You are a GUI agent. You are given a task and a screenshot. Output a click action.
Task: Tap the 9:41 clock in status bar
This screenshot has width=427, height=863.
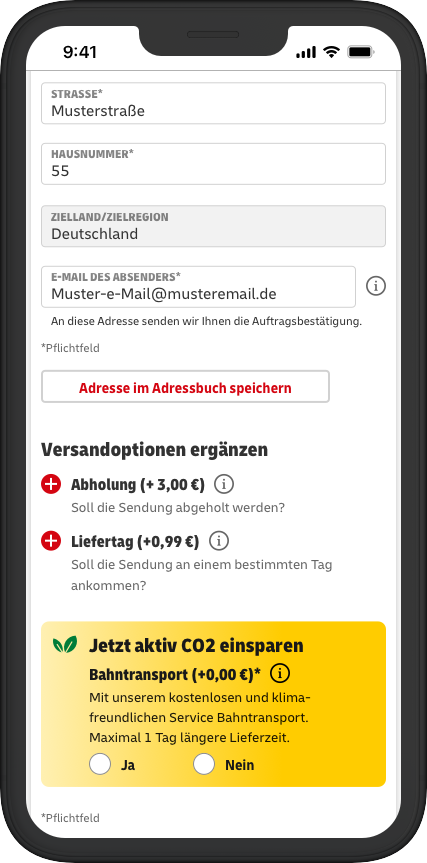coord(80,52)
